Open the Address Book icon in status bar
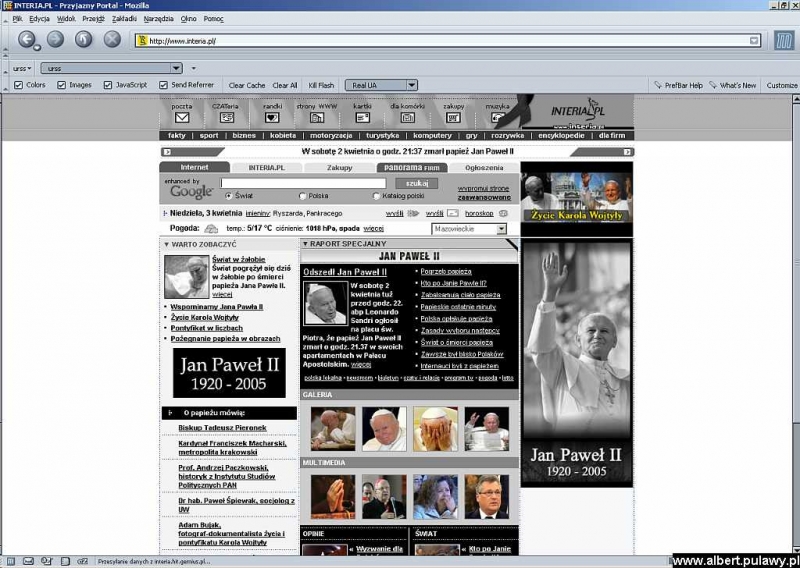The image size is (800, 568). tap(65, 561)
